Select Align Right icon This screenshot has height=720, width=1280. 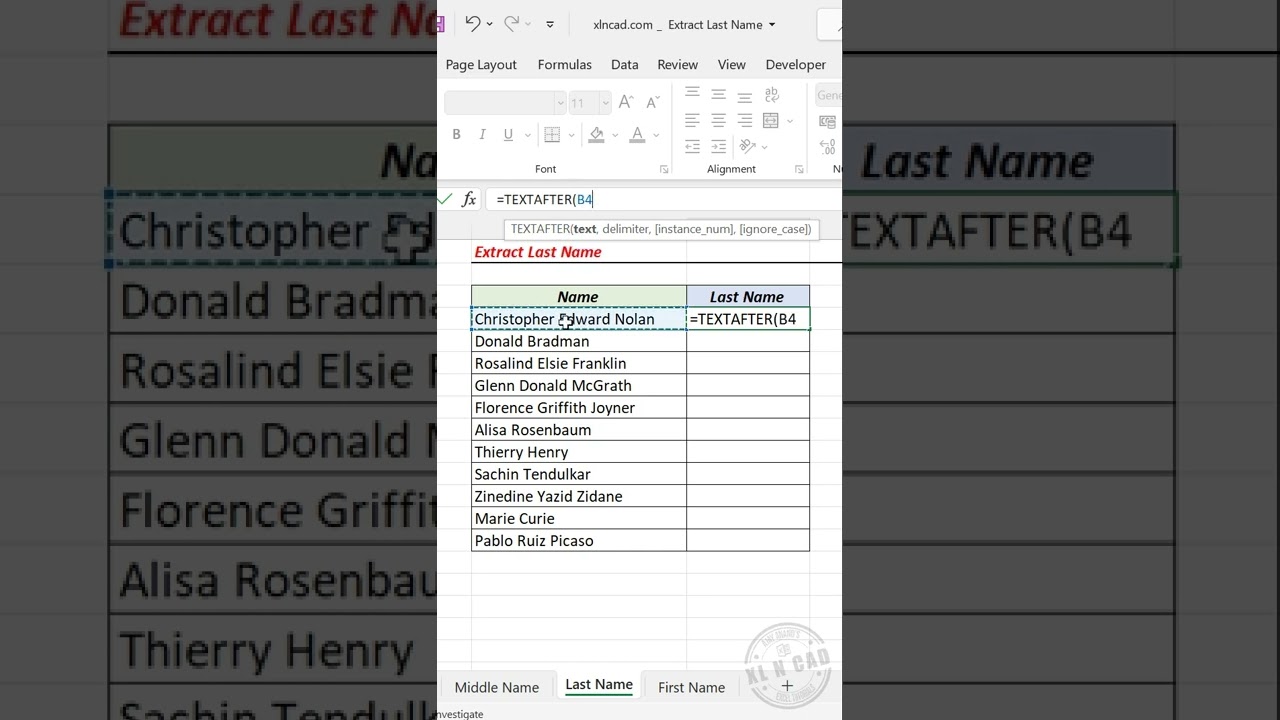(x=744, y=120)
